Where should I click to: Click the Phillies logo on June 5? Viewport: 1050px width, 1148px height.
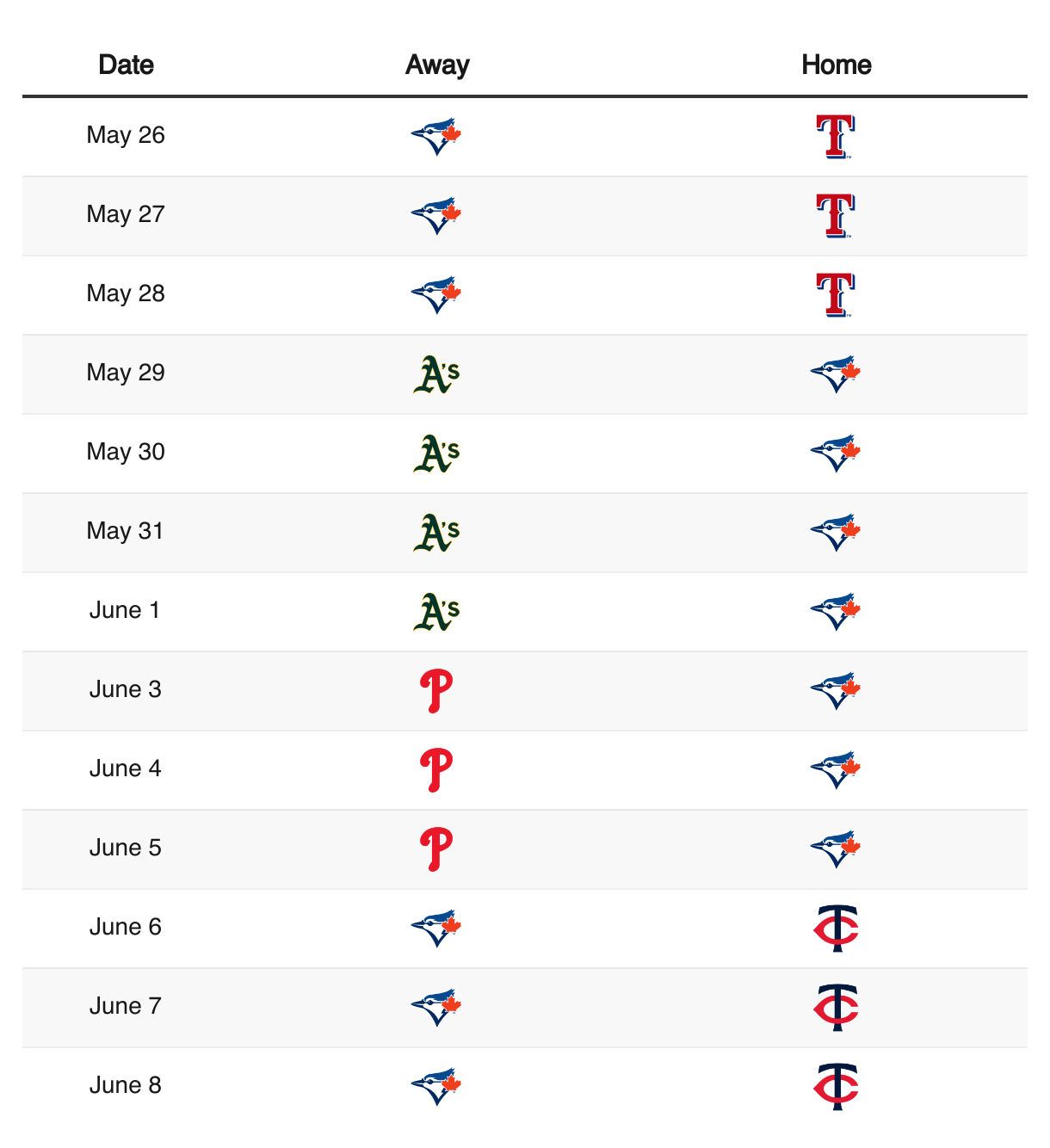(x=436, y=849)
